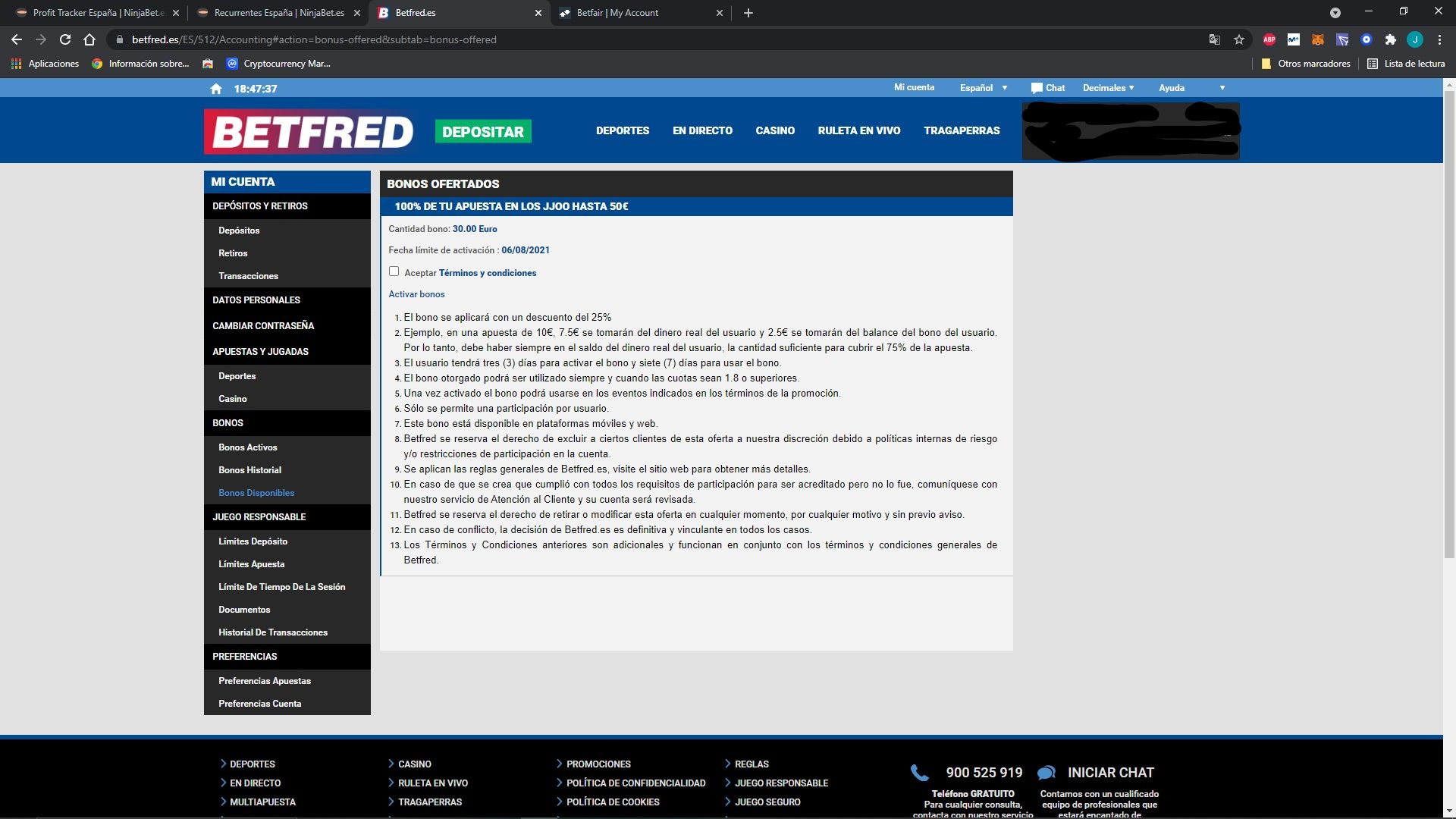
Task: Open Retiros in sidebar
Action: [x=233, y=253]
